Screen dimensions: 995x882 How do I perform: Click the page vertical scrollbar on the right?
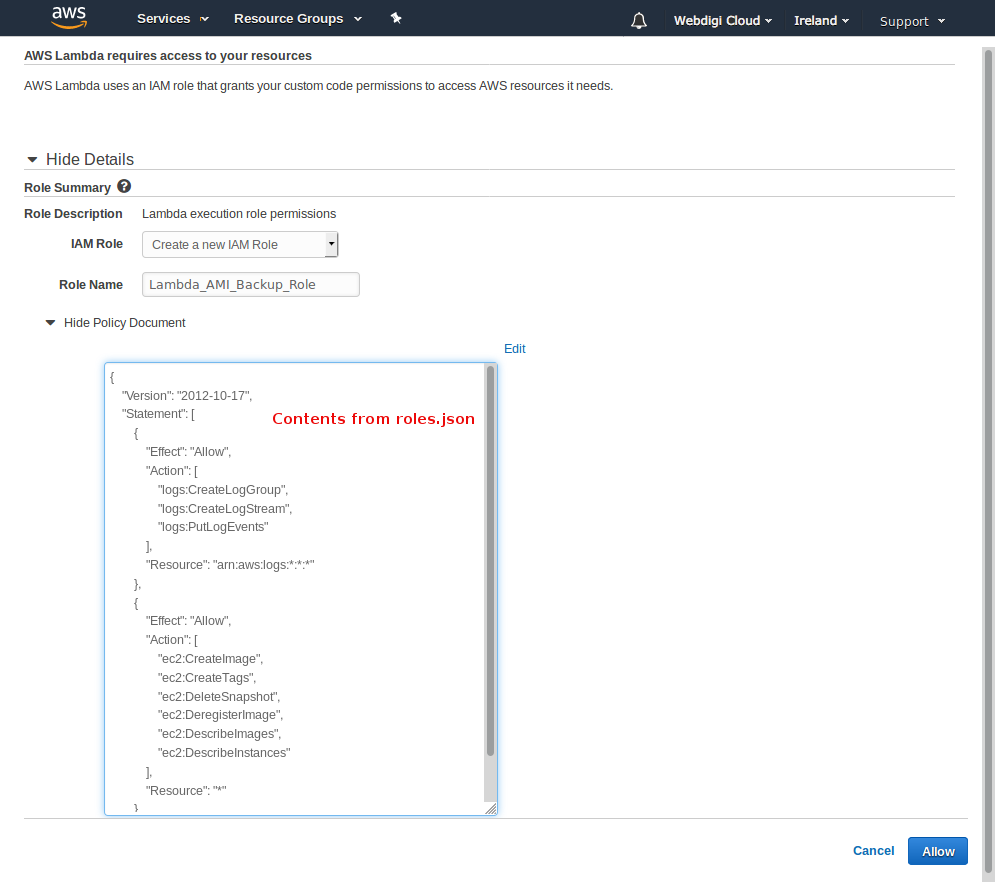[x=988, y=459]
